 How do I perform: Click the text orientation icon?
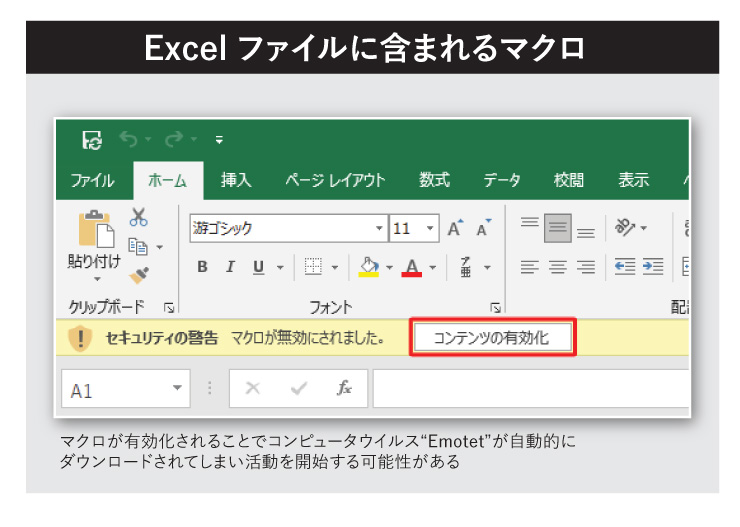(624, 227)
